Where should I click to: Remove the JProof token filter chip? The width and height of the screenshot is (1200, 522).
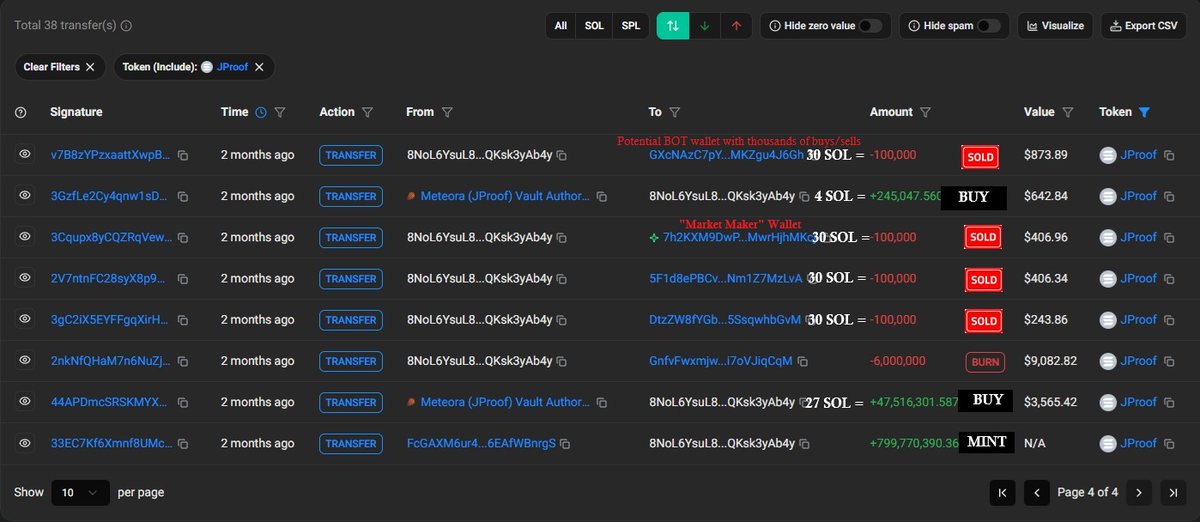point(259,67)
